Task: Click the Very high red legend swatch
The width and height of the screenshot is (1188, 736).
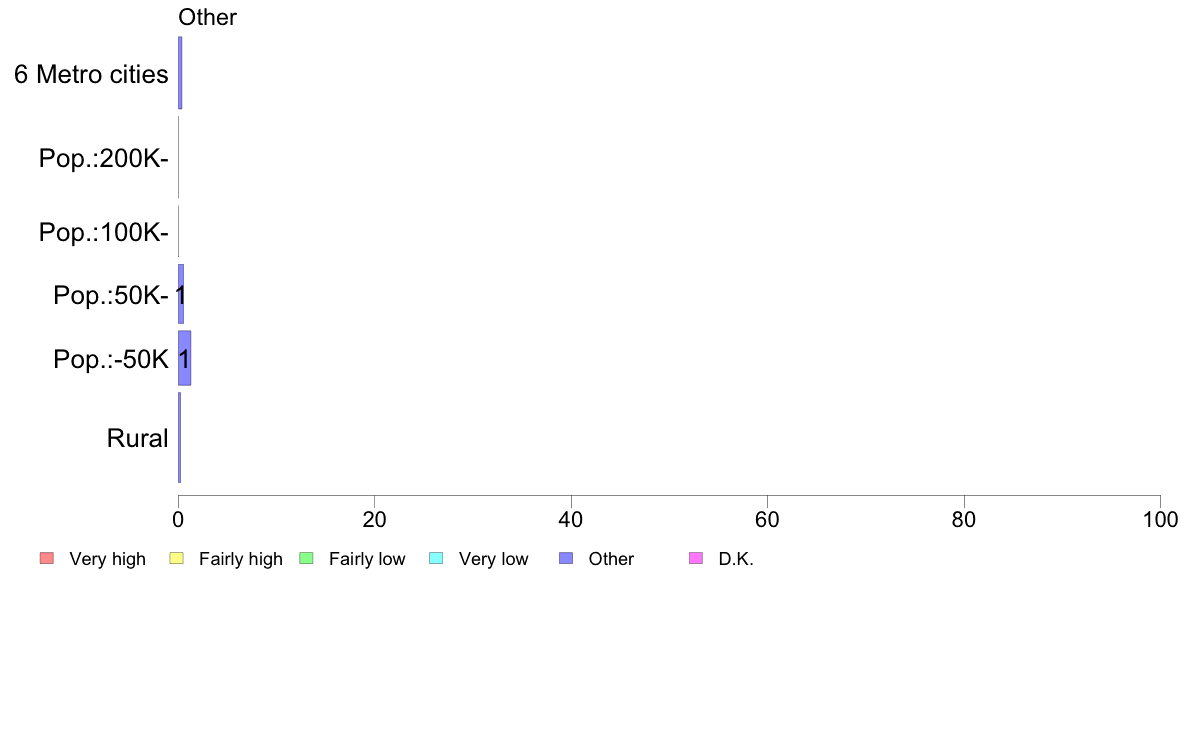Action: coord(47,559)
